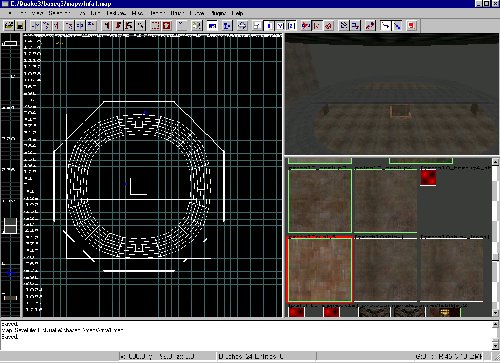
Task: Flip selection on Y axis icon
Action: 57,26
